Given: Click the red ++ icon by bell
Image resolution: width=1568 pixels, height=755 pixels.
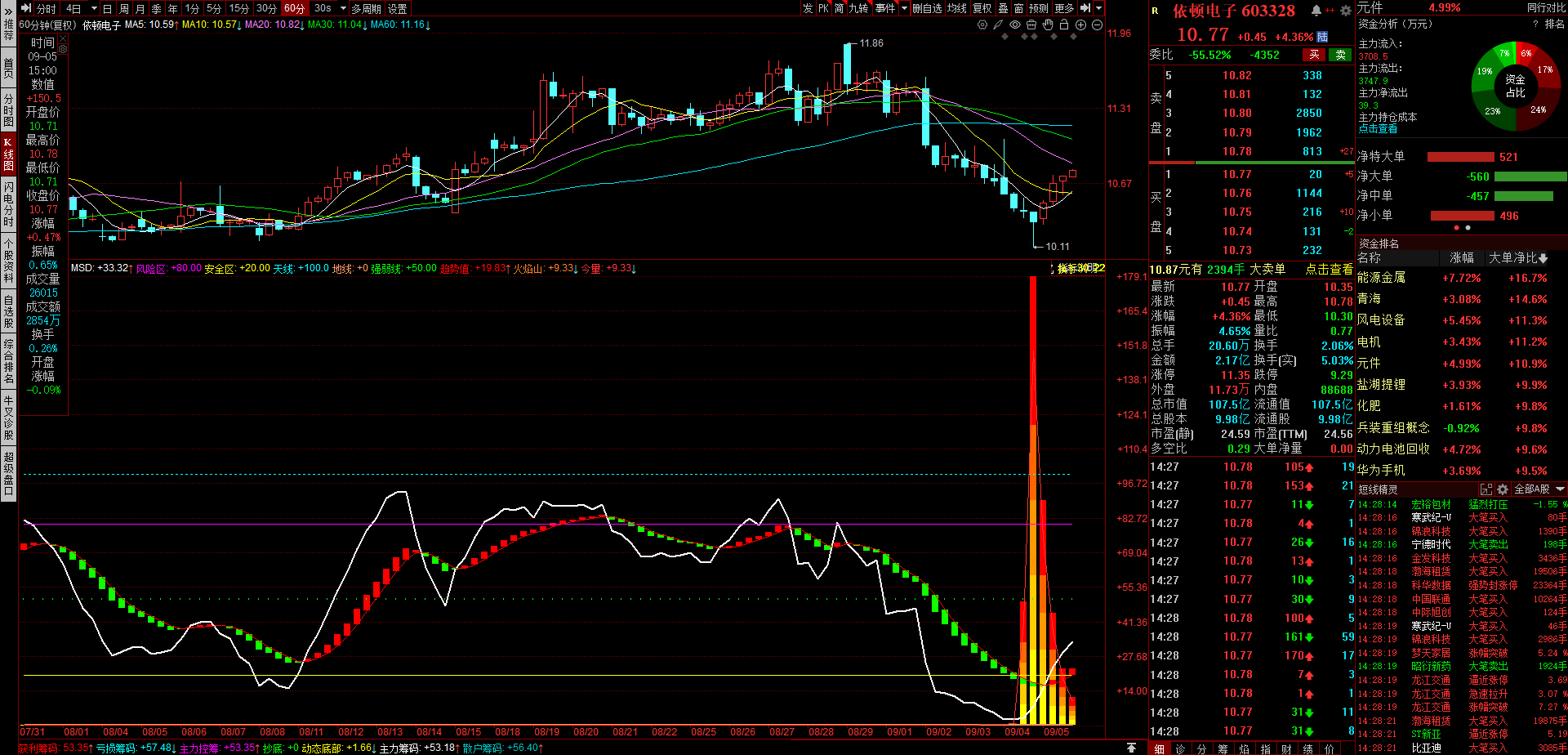Looking at the screenshot, I should pos(1330,11).
